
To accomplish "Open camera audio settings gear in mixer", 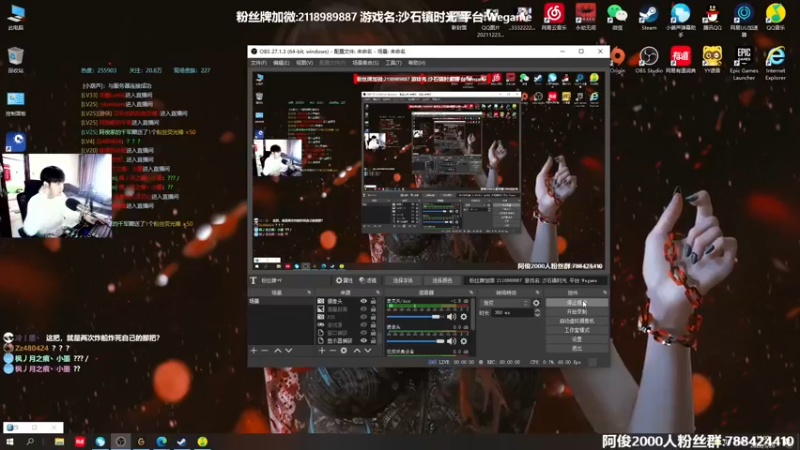I will click(x=463, y=341).
